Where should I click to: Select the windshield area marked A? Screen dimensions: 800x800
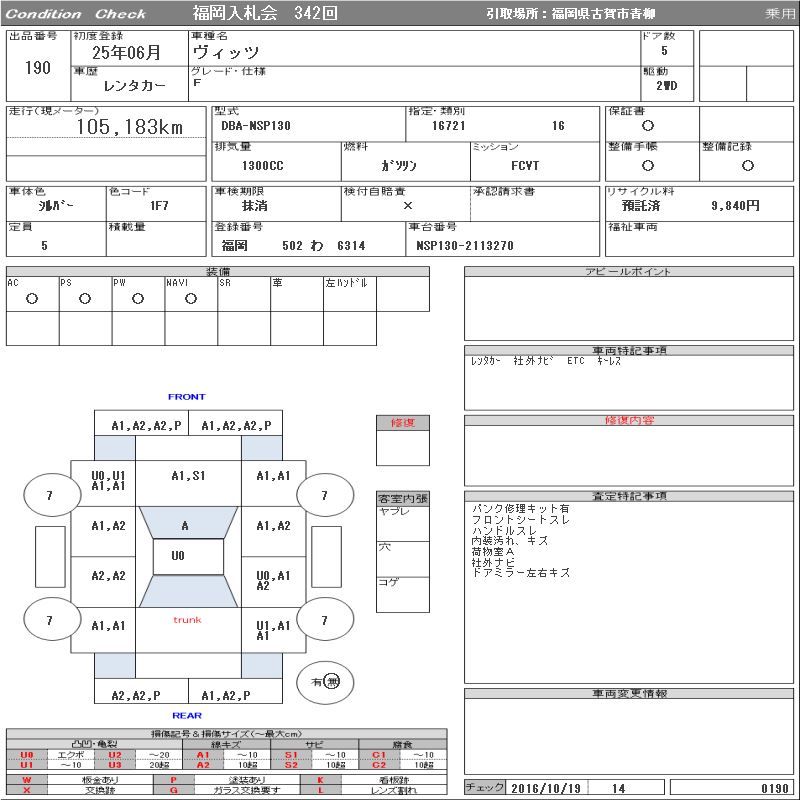tap(185, 525)
